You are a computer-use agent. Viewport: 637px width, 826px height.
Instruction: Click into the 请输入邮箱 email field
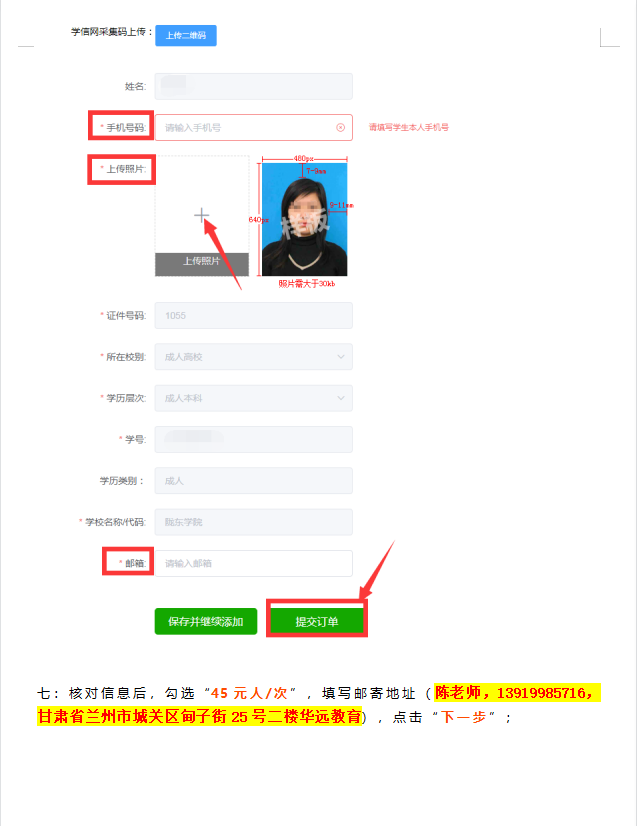point(253,563)
